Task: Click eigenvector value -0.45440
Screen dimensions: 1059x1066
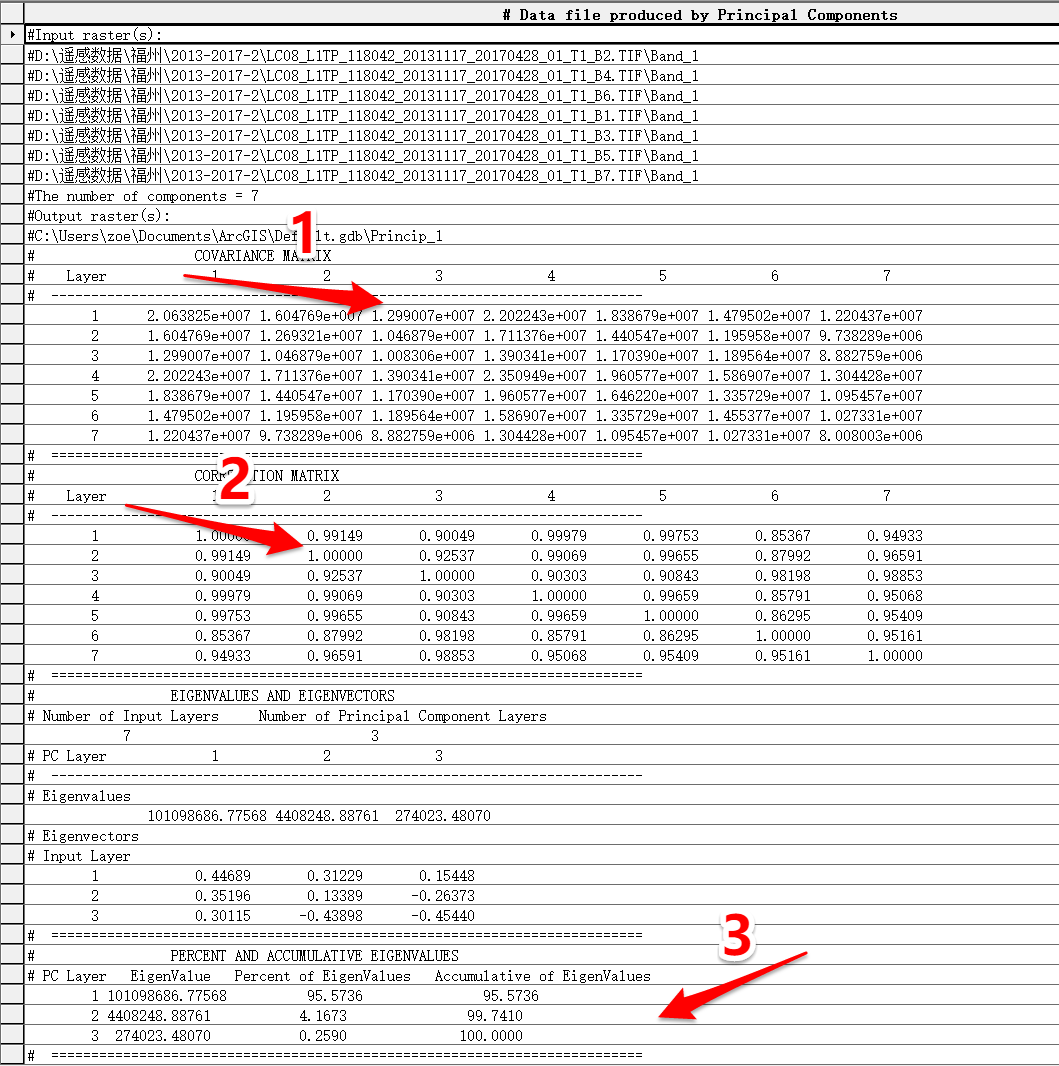Action: (442, 916)
